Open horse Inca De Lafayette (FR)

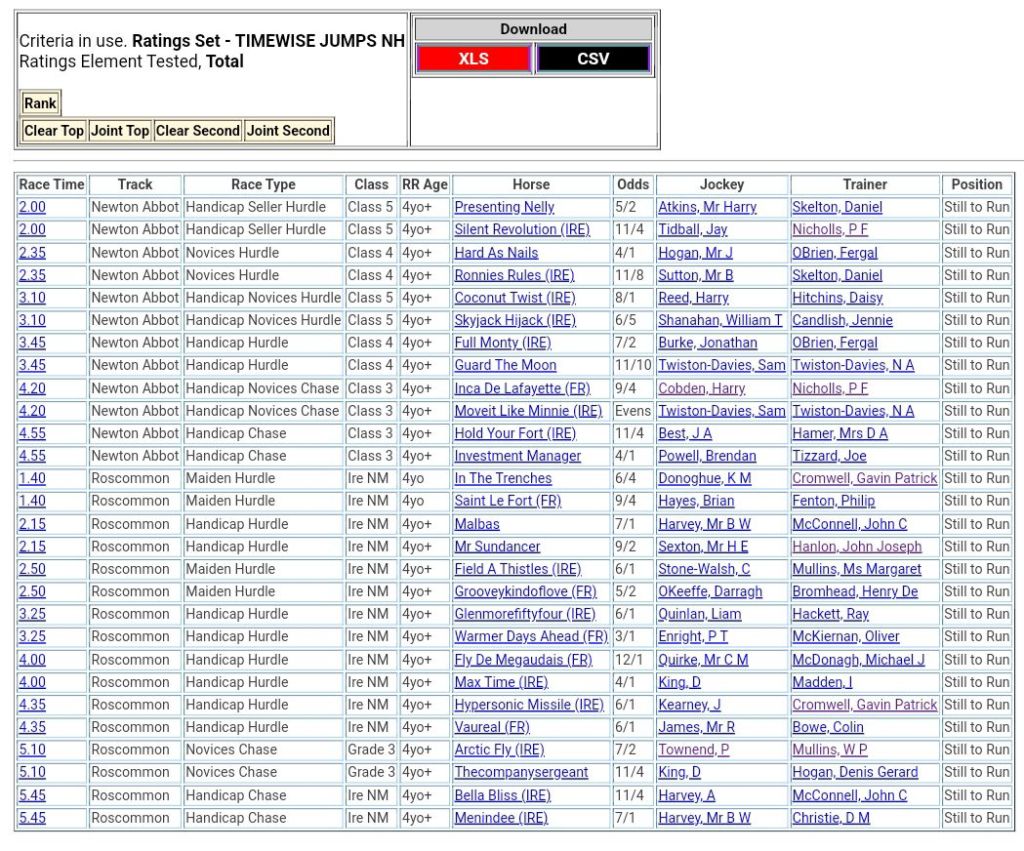[x=522, y=388]
